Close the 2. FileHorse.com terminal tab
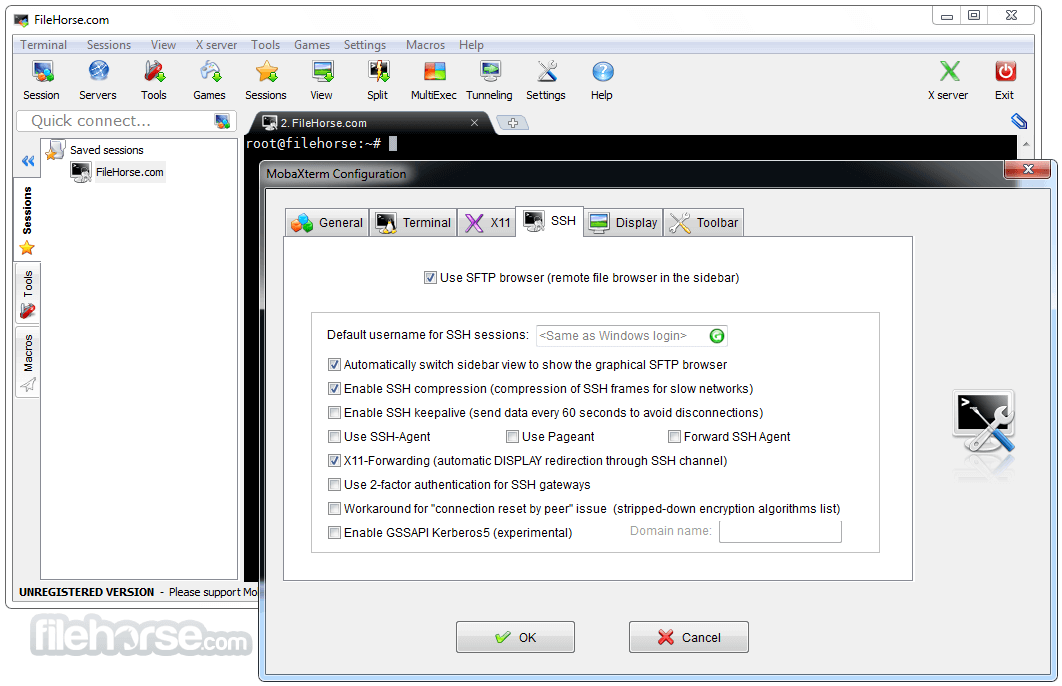This screenshot has width=1062, height=686. (474, 123)
